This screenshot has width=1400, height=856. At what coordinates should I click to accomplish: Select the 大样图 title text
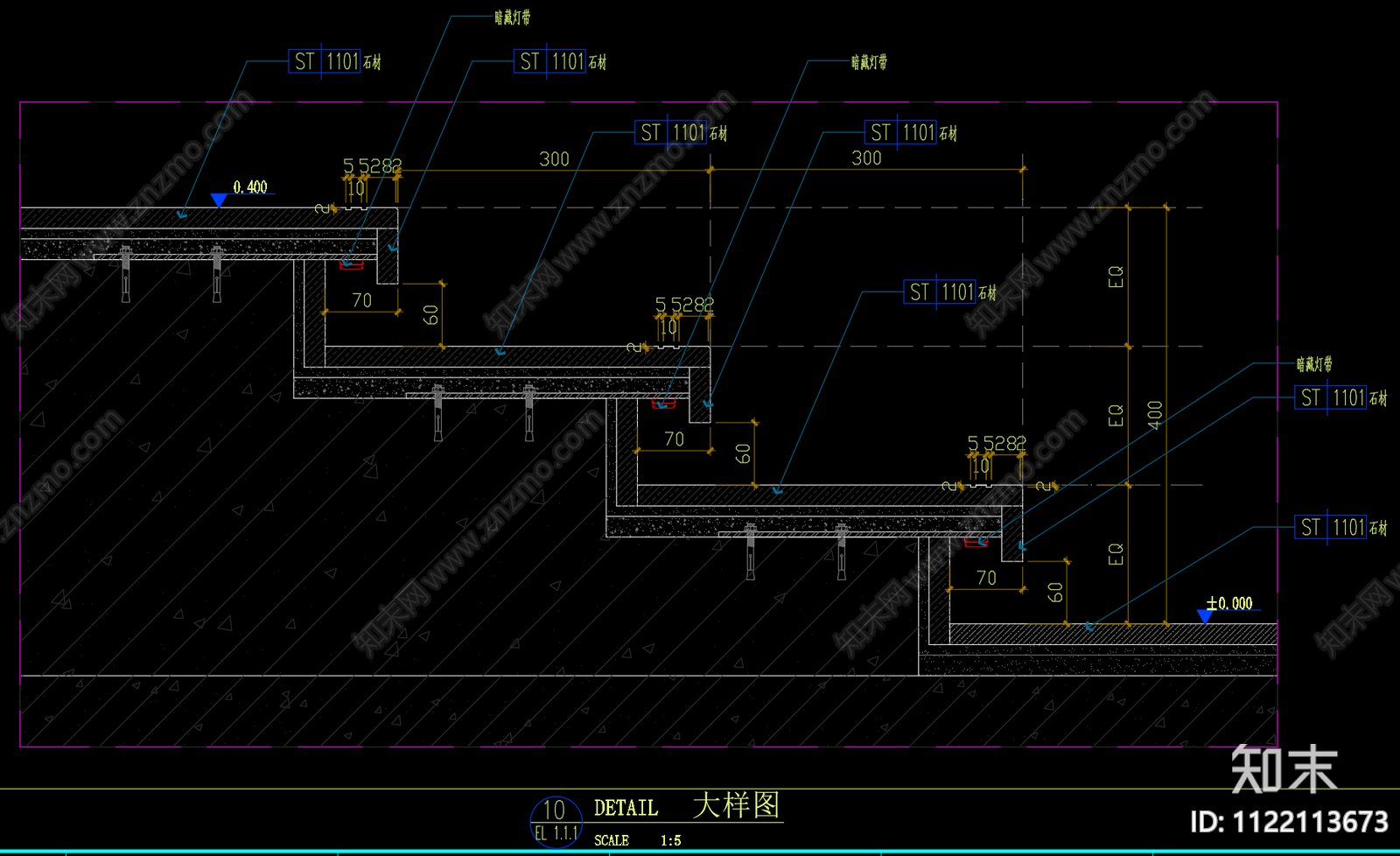coord(736,805)
